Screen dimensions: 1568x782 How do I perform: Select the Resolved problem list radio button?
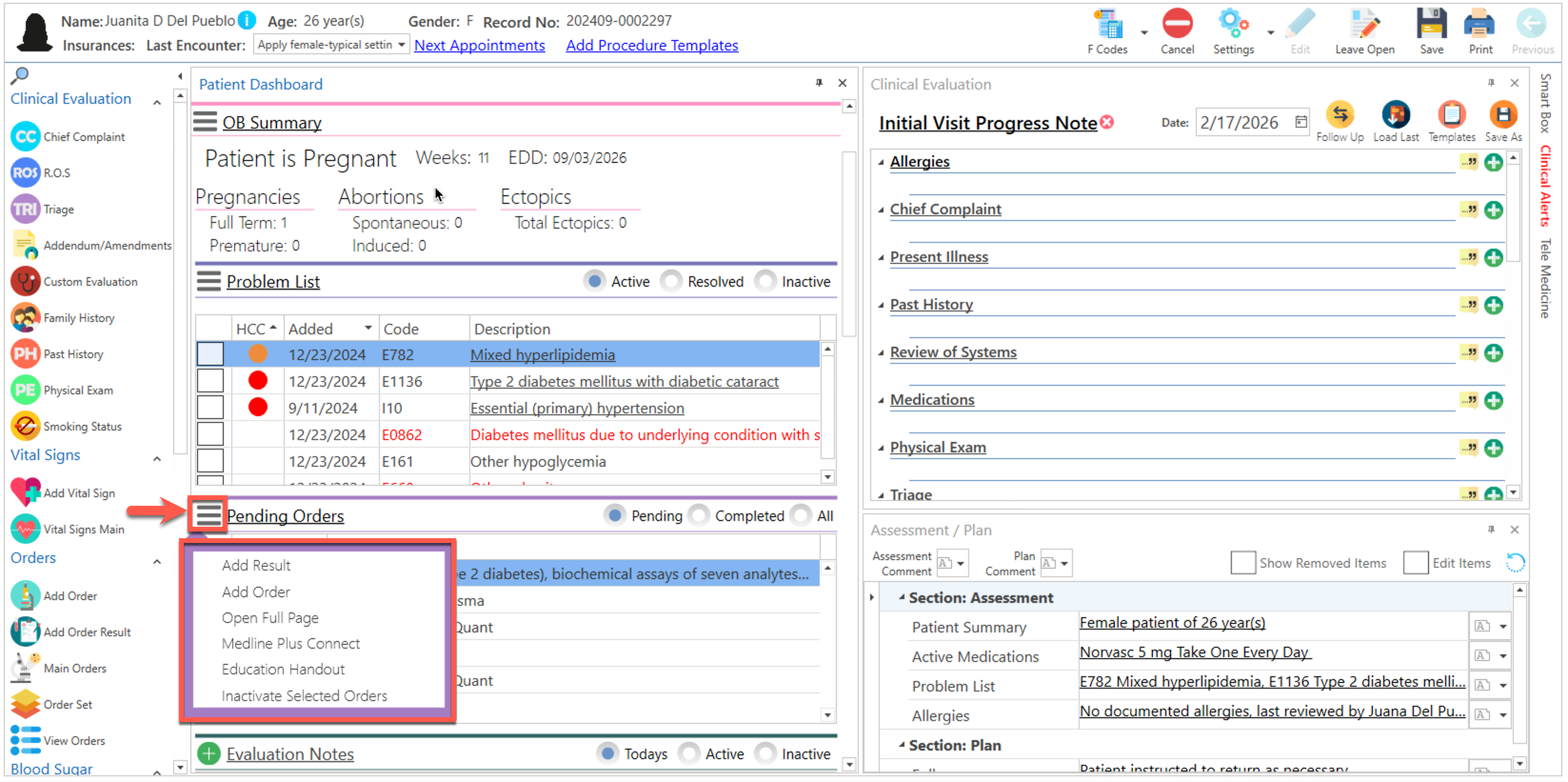click(x=672, y=281)
